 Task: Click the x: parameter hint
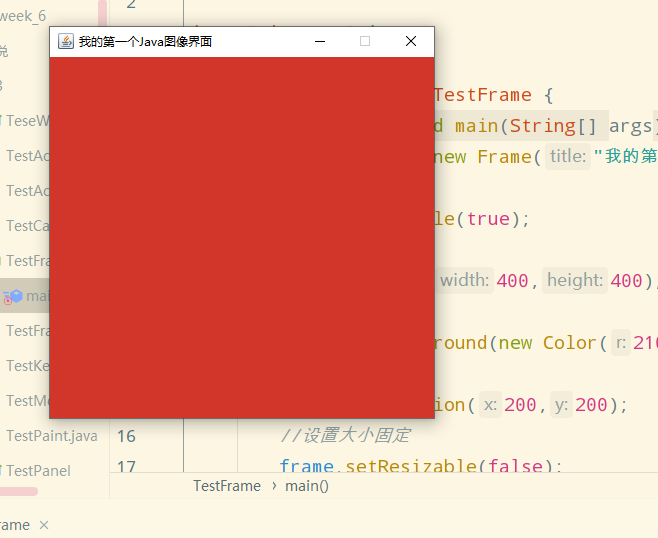tap(490, 405)
